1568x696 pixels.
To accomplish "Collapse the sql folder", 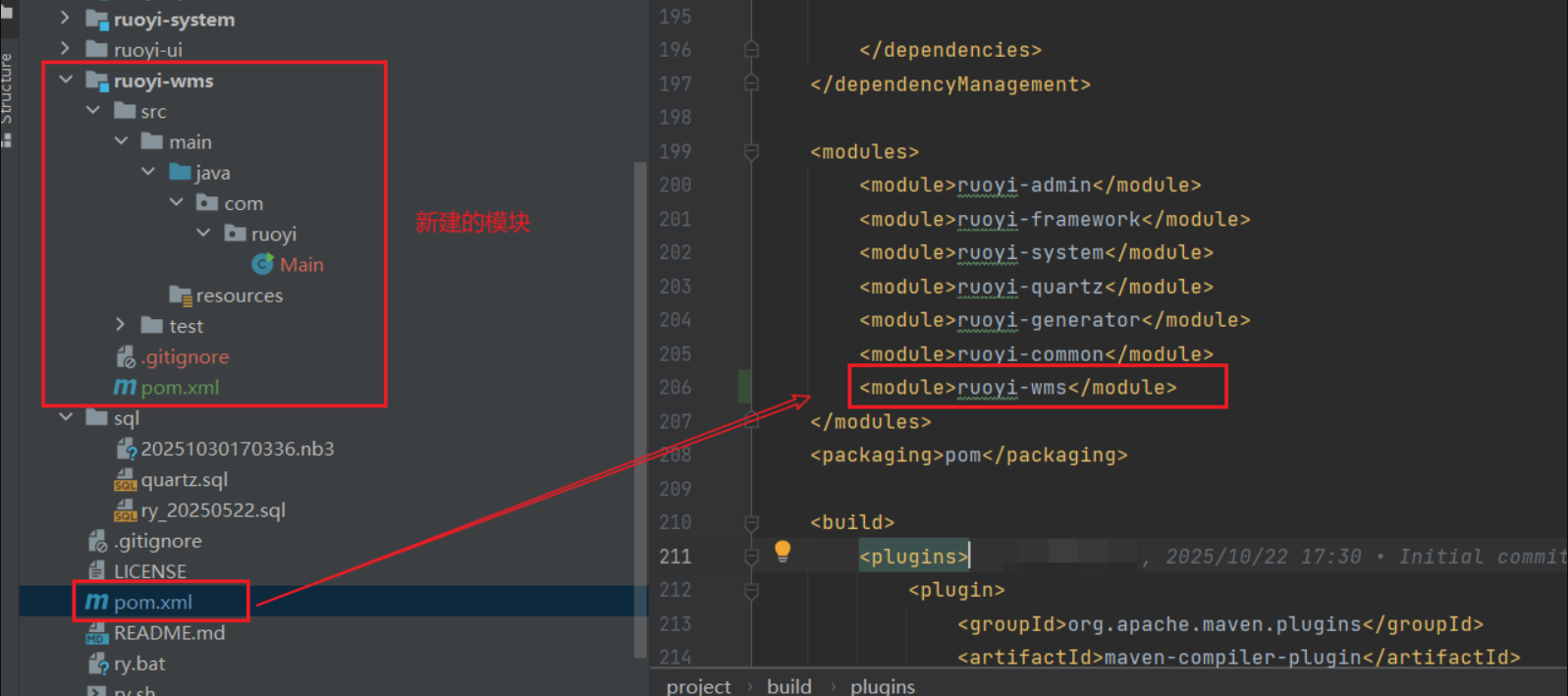I will [66, 416].
